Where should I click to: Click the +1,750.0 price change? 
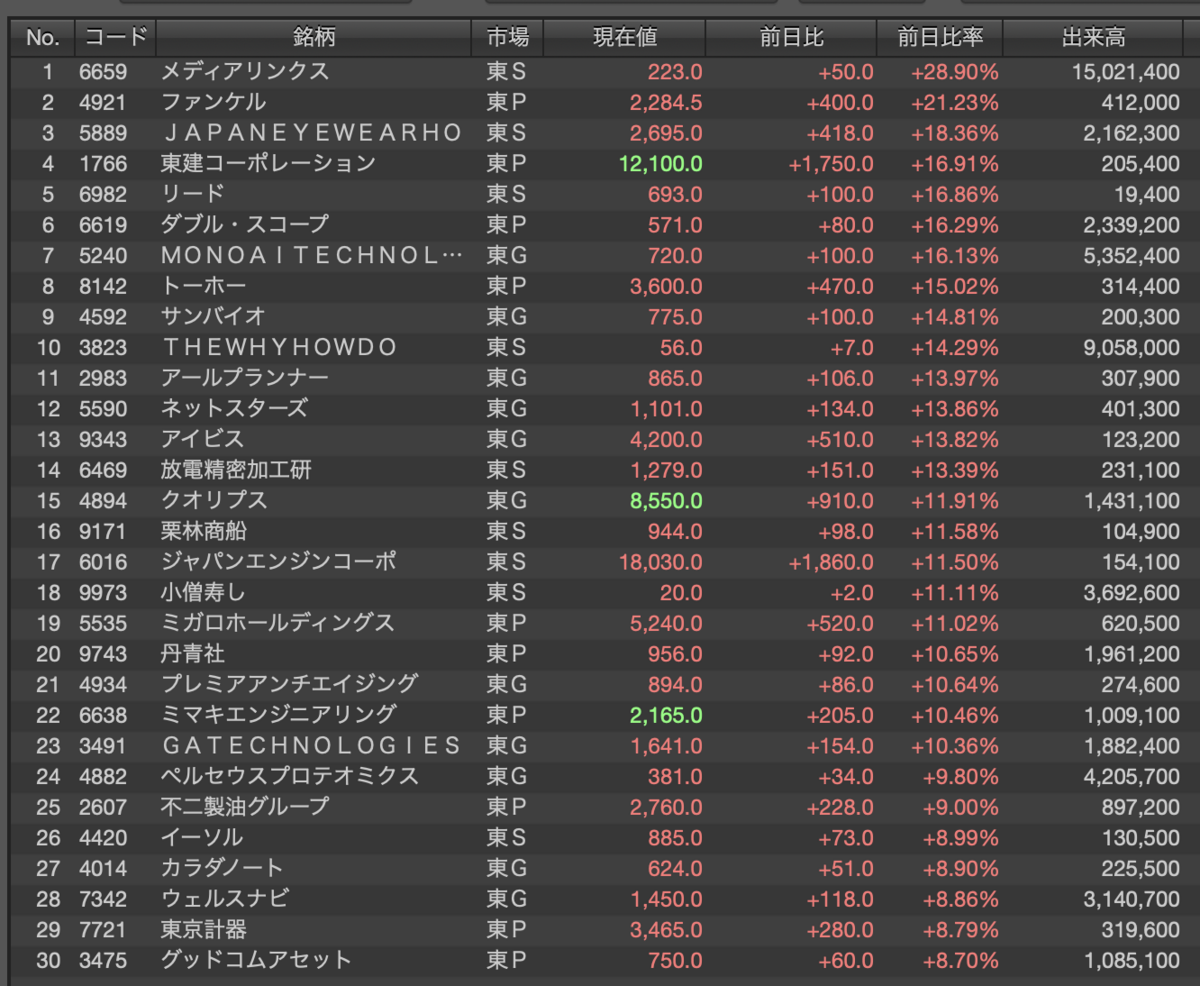pos(830,163)
